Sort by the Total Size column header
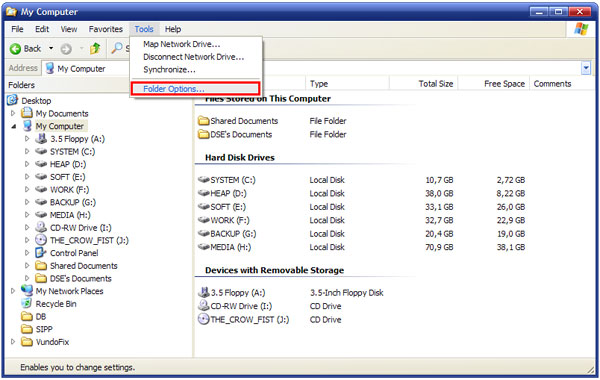Screen dimensions: 600x380 pyautogui.click(x=424, y=83)
